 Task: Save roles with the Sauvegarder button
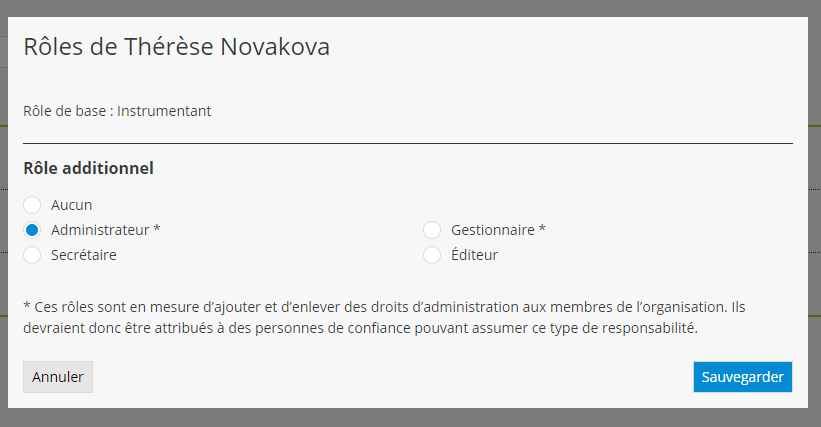pos(742,377)
